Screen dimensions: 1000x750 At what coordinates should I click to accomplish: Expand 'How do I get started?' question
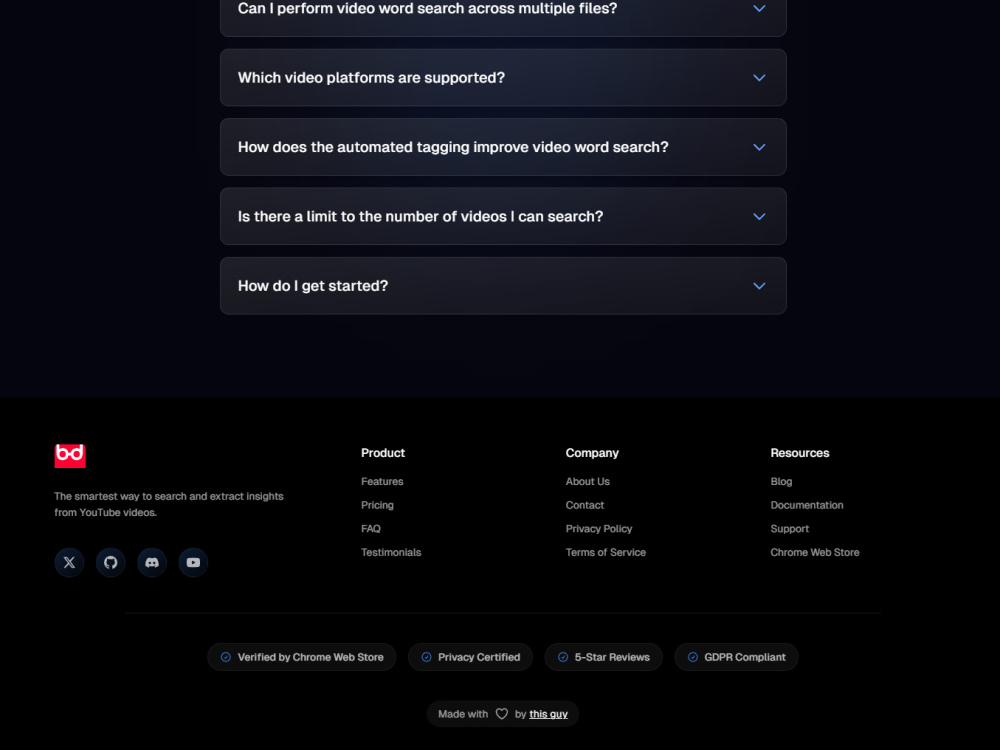(x=503, y=286)
